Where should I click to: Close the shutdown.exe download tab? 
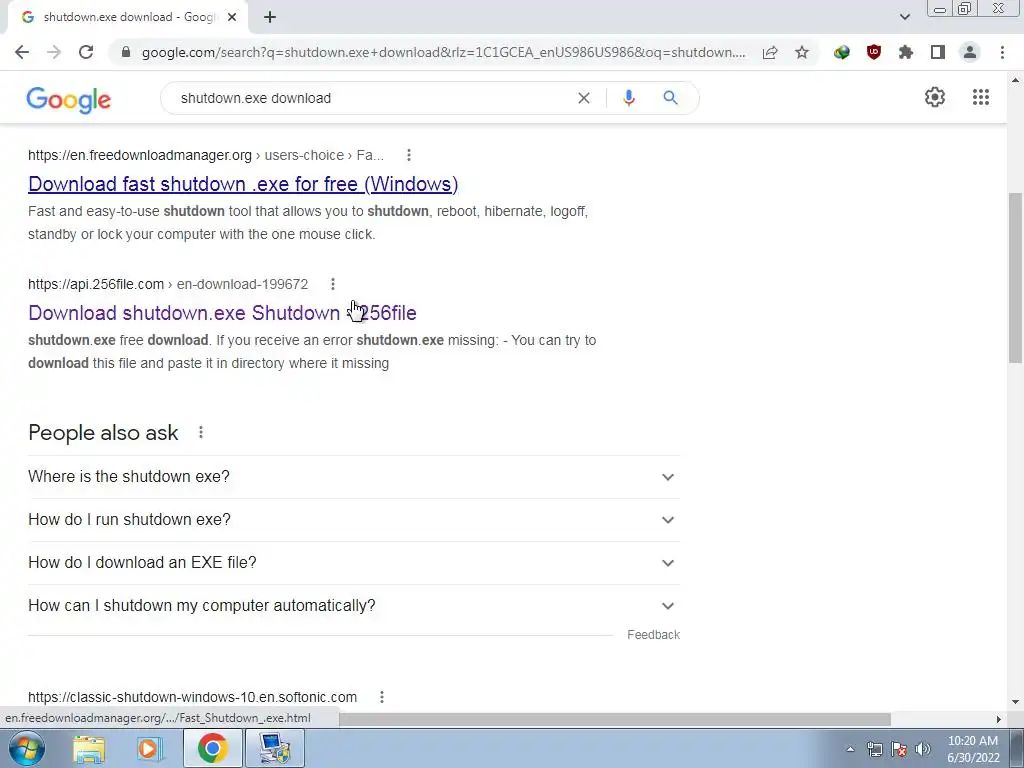pyautogui.click(x=232, y=18)
